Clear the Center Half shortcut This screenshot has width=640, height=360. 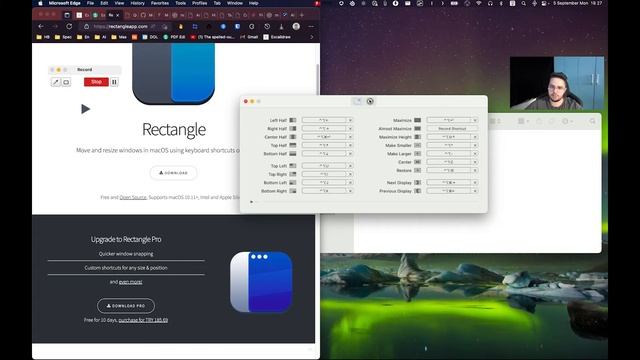pyautogui.click(x=350, y=137)
